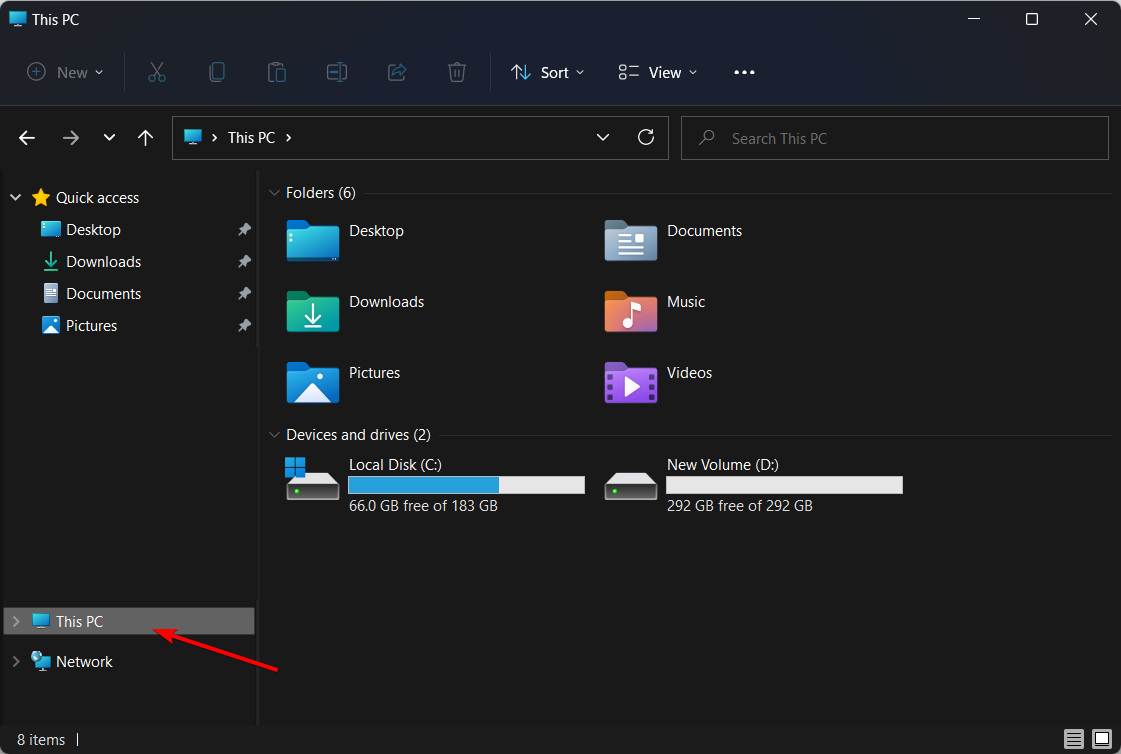The image size is (1121, 754).
Task: Open the Pictures folder icon in Folders
Action: click(312, 382)
